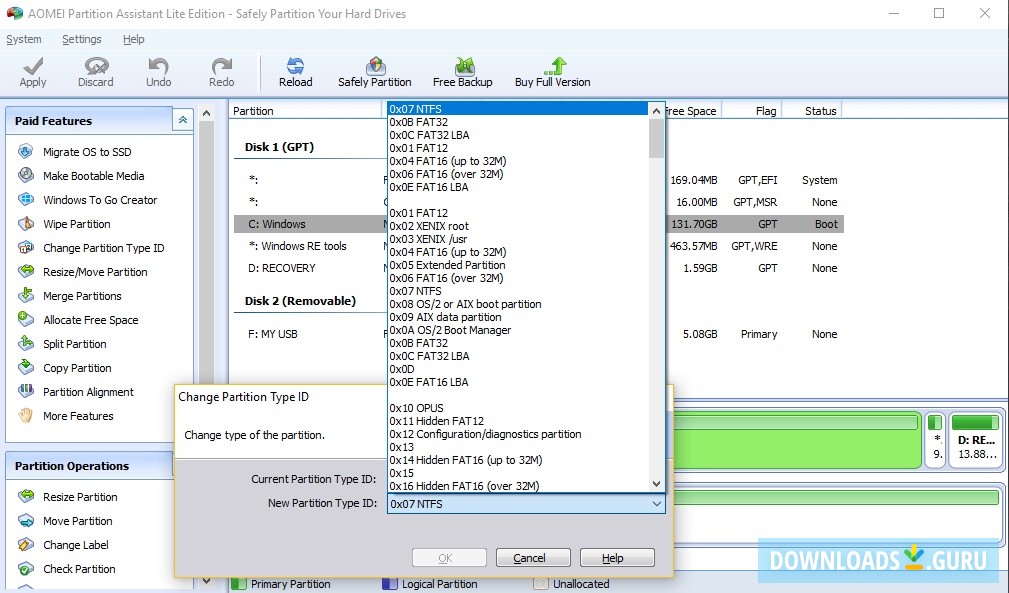This screenshot has height=593, width=1009.
Task: Click the Windows To Go Creator icon
Action: coord(26,199)
